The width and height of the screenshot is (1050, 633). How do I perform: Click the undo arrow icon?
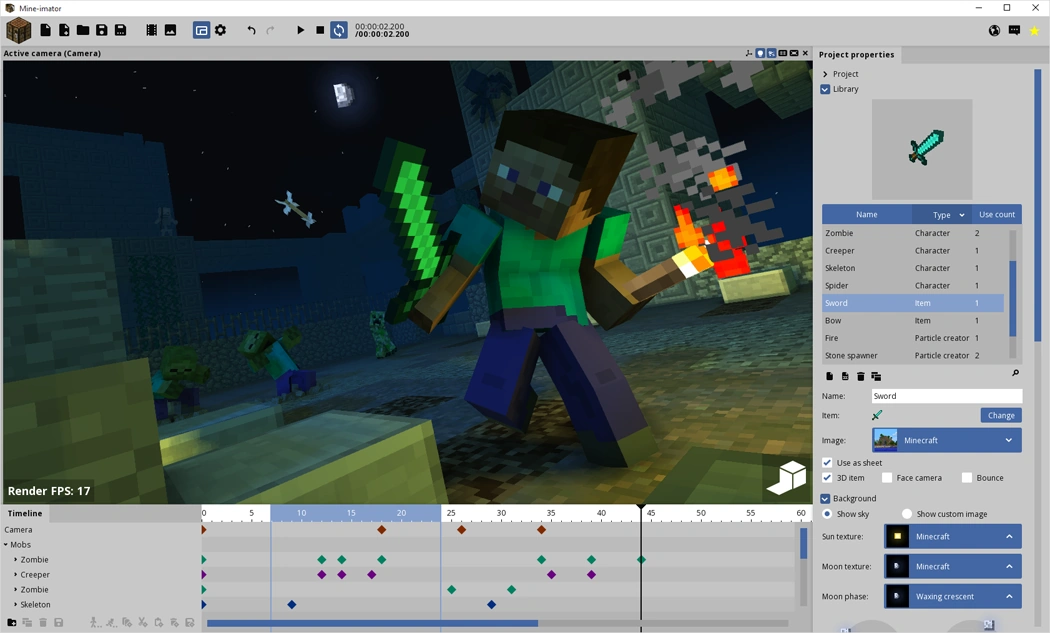251,30
